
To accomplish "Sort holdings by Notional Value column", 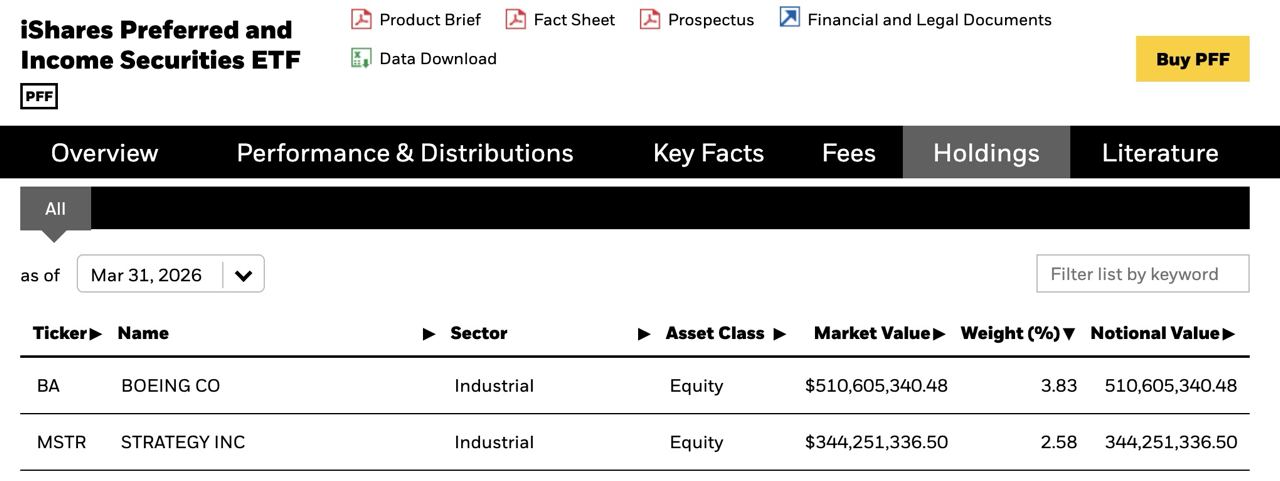I will coord(1155,334).
